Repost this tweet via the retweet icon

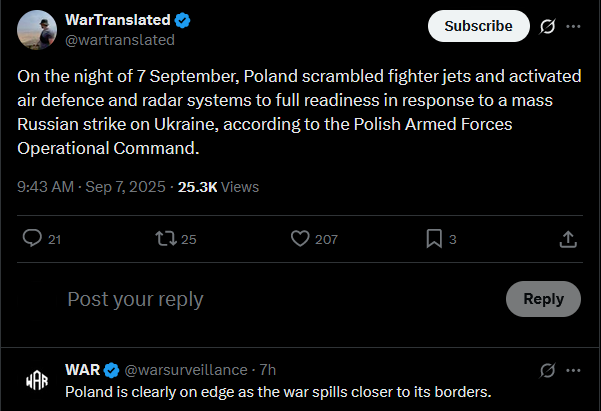point(165,239)
